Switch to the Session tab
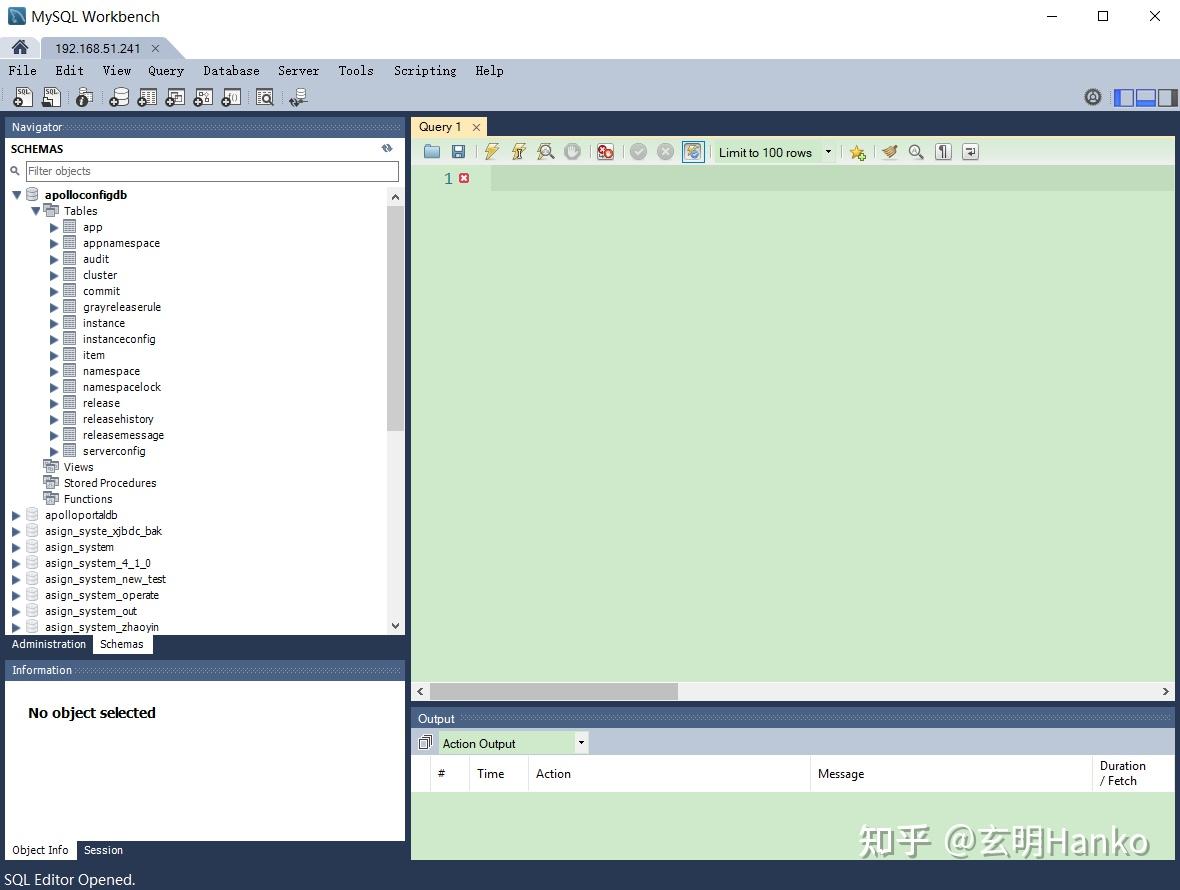Viewport: 1180px width, 890px height. (103, 850)
